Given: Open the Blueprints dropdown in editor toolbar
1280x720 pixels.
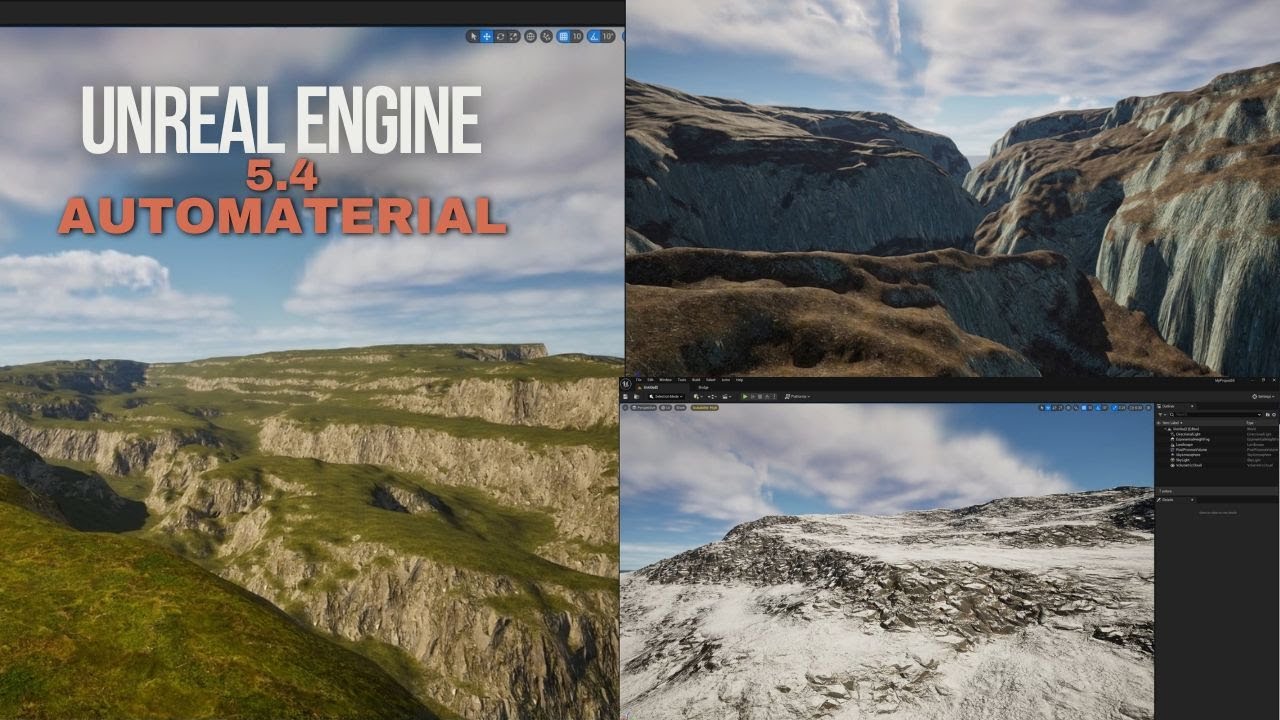Looking at the screenshot, I should pyautogui.click(x=712, y=397).
